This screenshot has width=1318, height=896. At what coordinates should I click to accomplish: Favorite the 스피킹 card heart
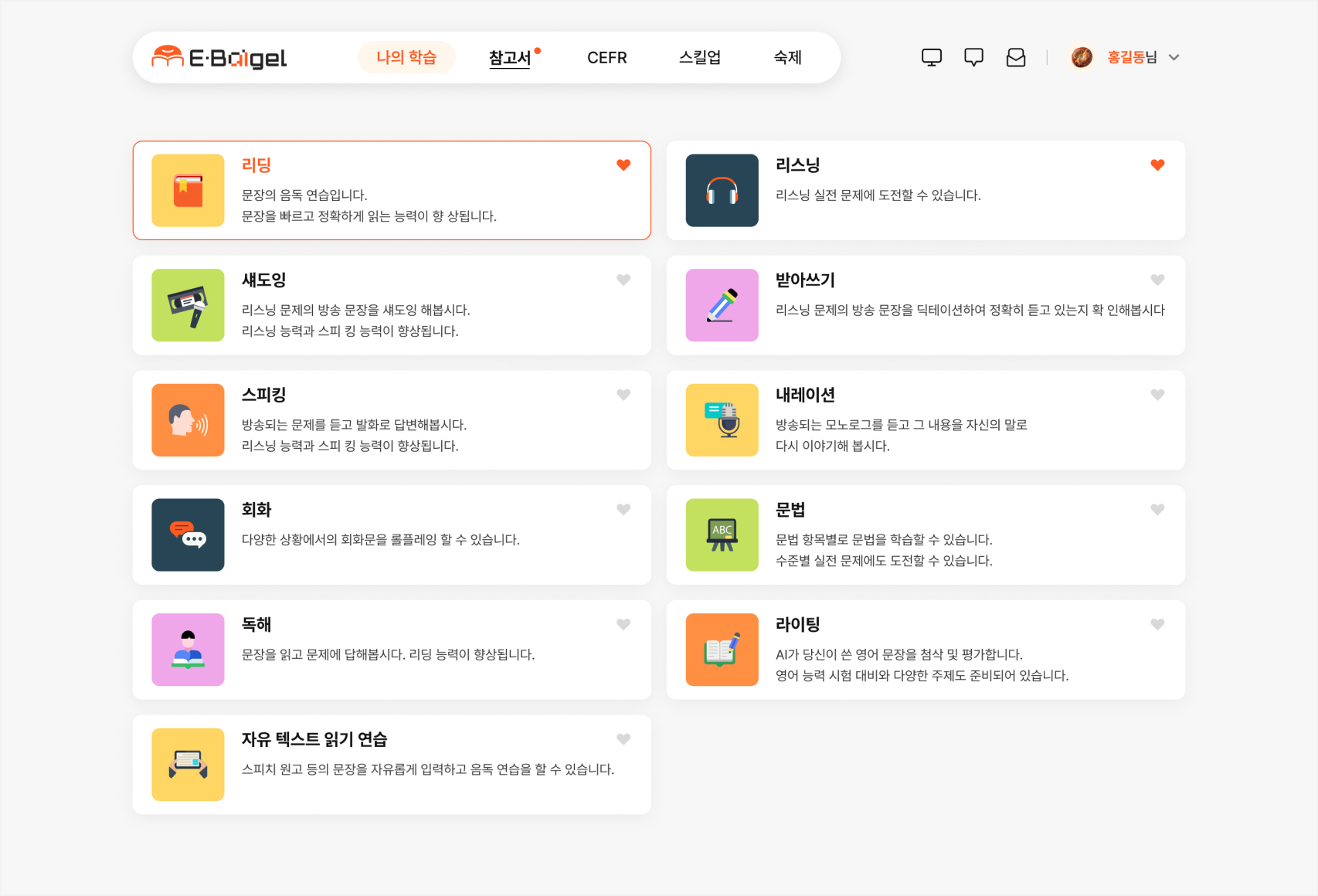[623, 395]
